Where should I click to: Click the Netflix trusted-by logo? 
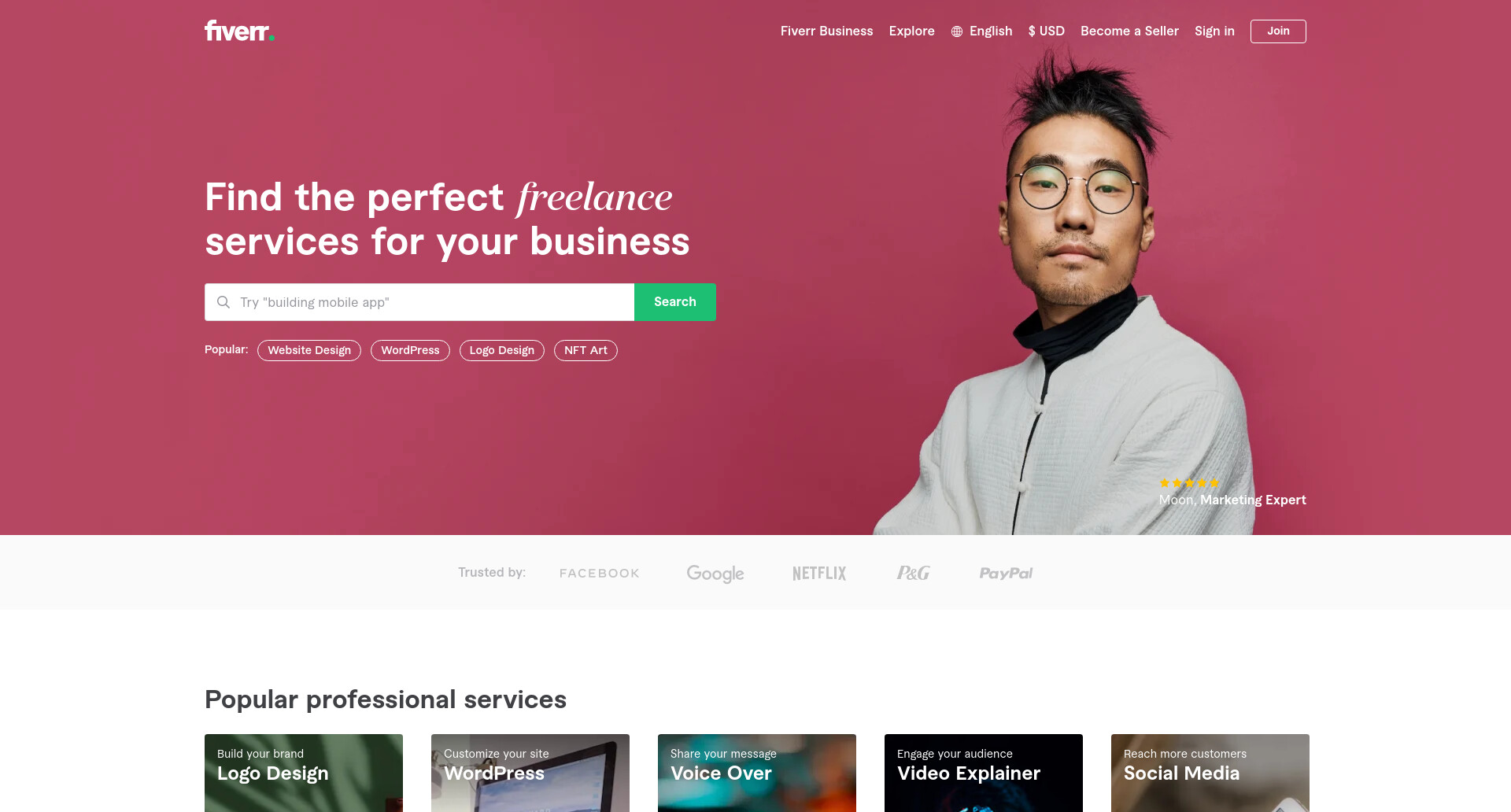[819, 574]
